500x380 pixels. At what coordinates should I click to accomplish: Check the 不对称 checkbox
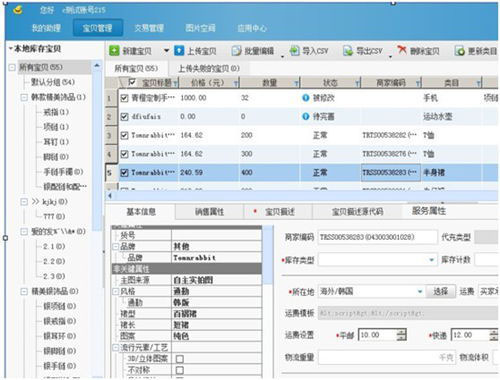point(180,370)
